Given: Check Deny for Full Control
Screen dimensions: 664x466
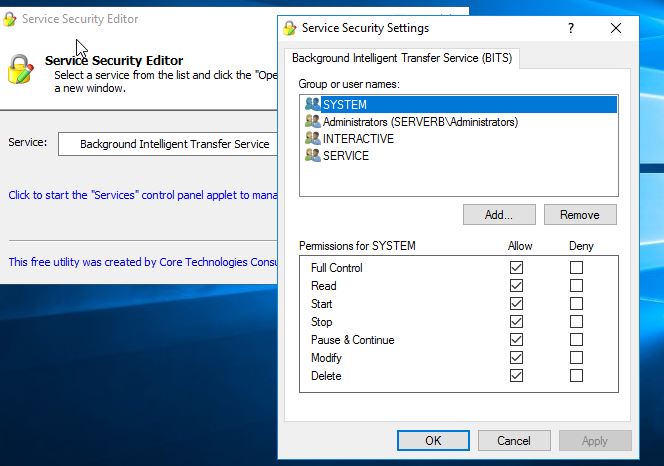Looking at the screenshot, I should (576, 268).
